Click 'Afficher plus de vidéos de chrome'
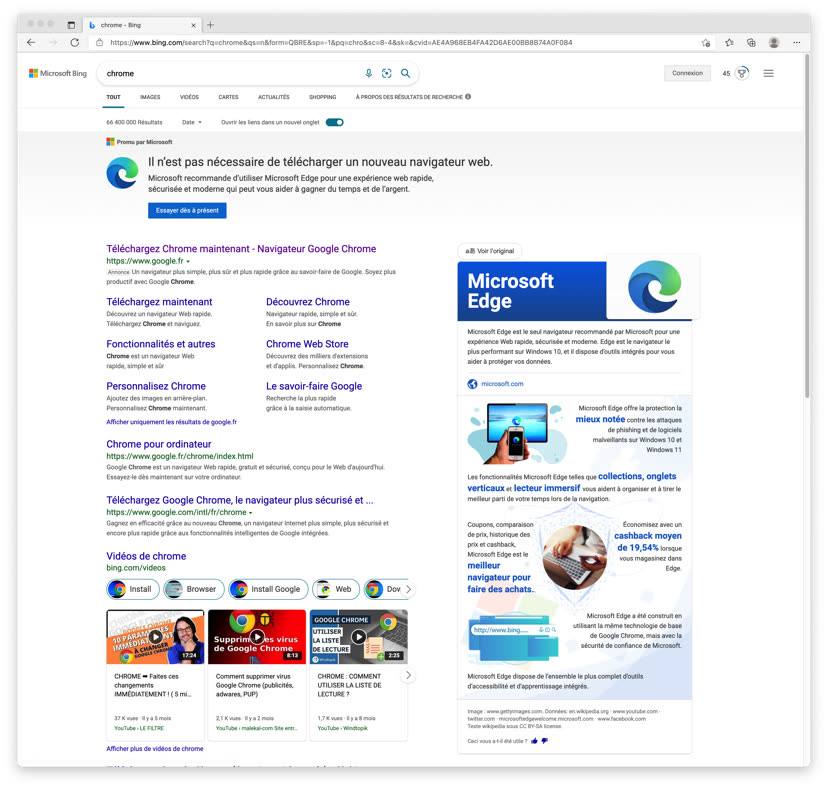This screenshot has height=788, width=828. 155,748
